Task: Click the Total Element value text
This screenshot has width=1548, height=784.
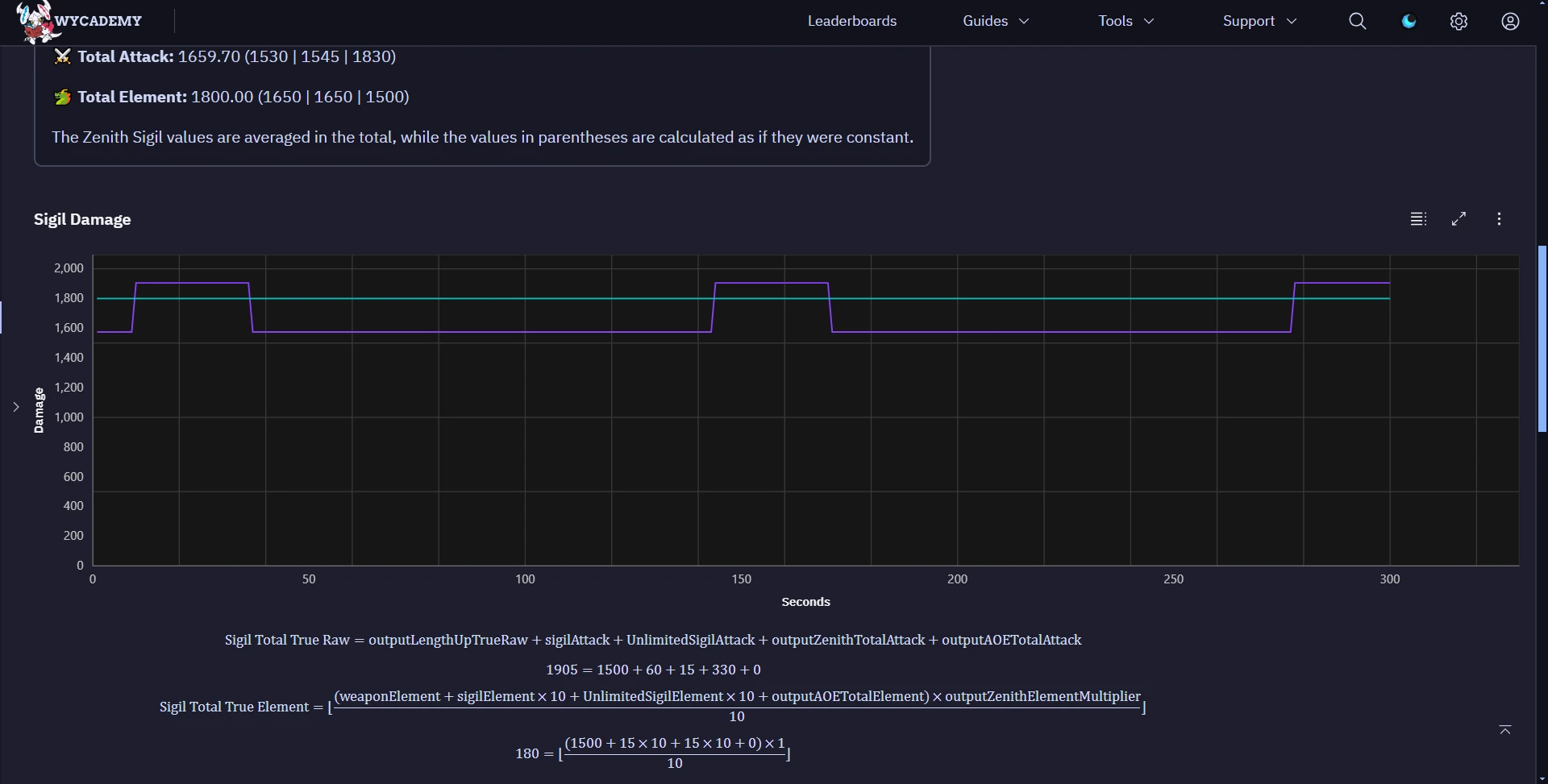Action: coord(300,97)
